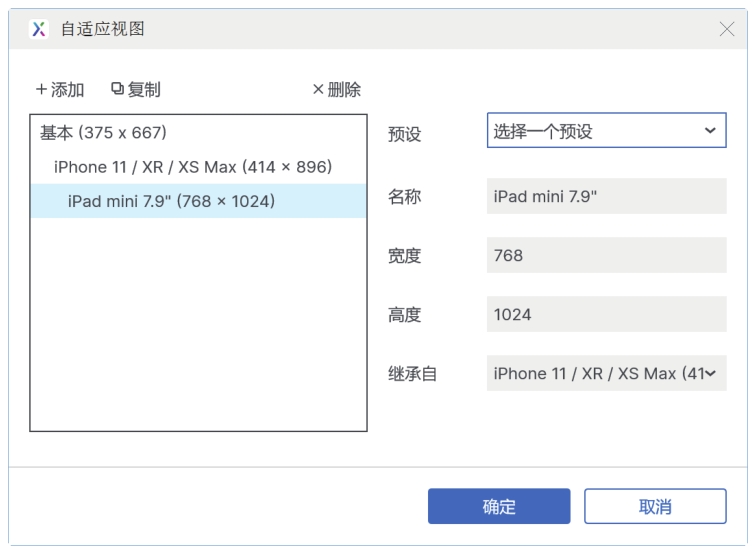
Task: Close the 自适应视图 dialog
Action: click(727, 29)
